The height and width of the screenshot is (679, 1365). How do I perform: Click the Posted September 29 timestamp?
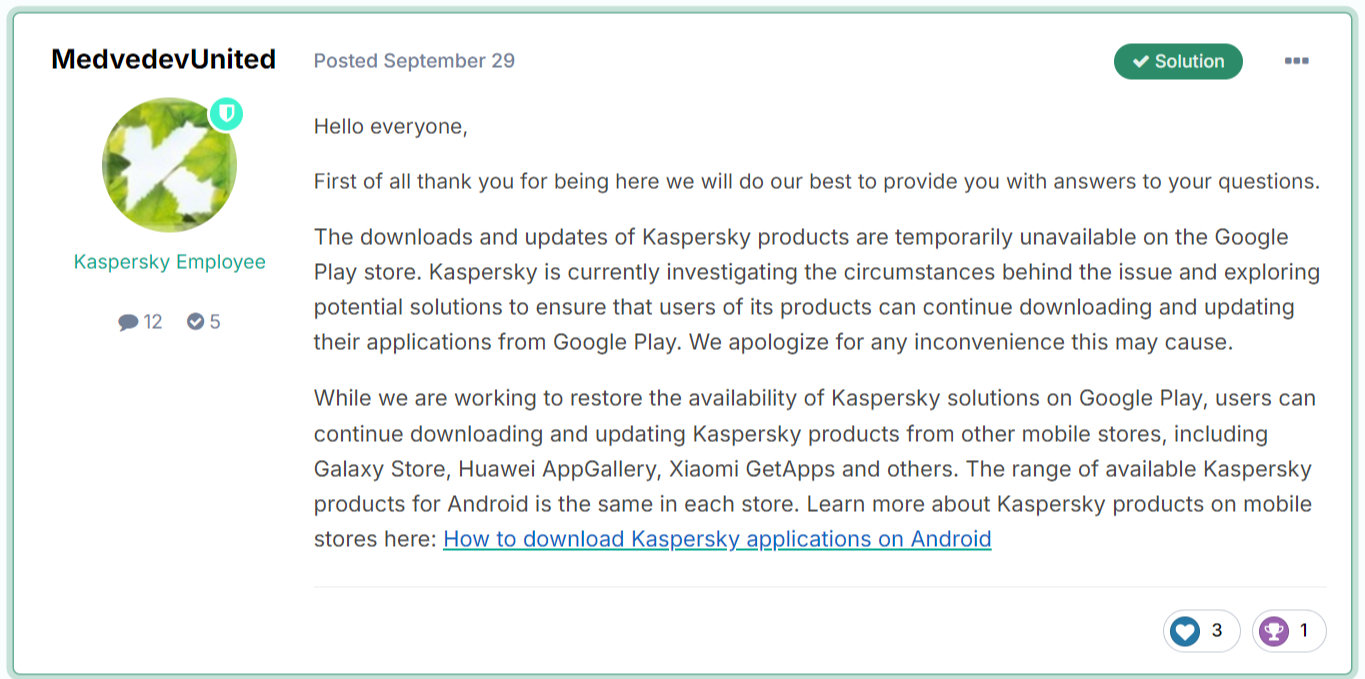414,61
